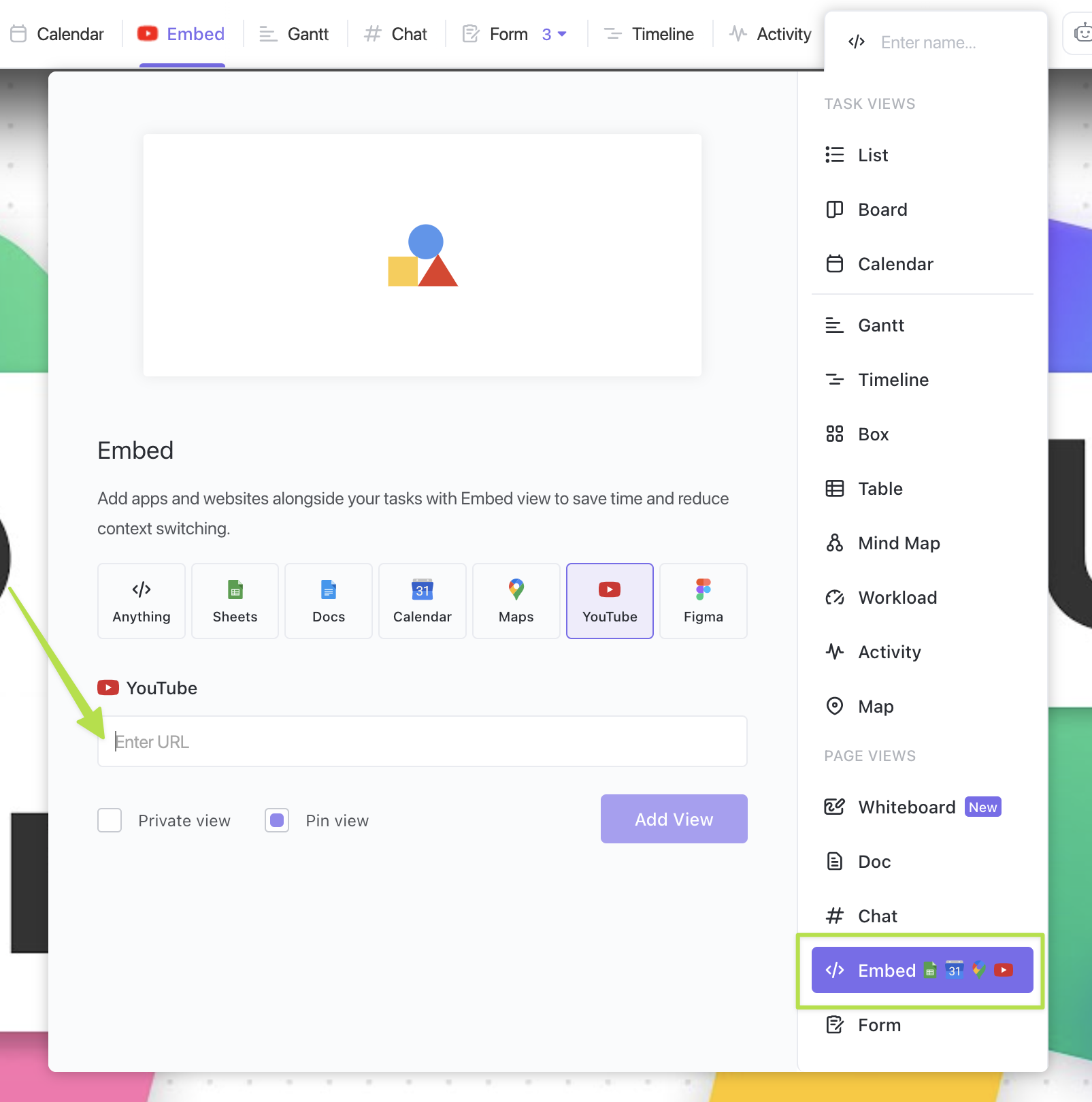Select the Docs embed option

[329, 600]
